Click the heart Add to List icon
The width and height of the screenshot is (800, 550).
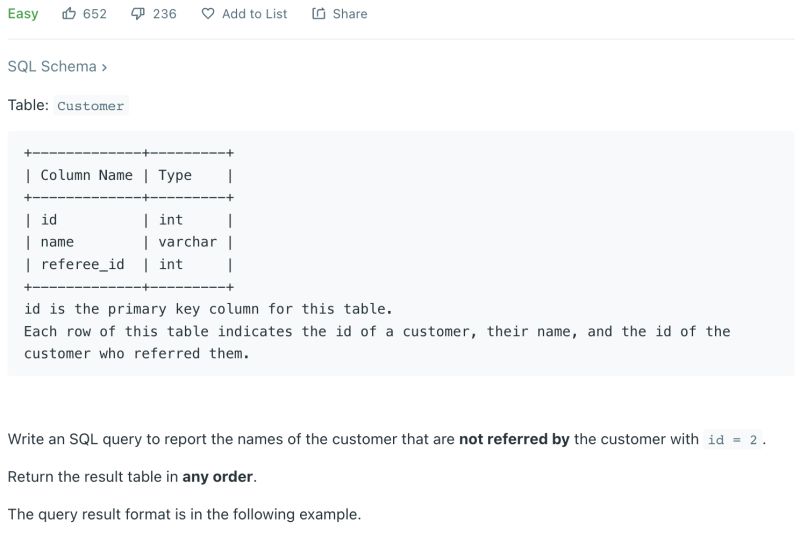click(208, 14)
